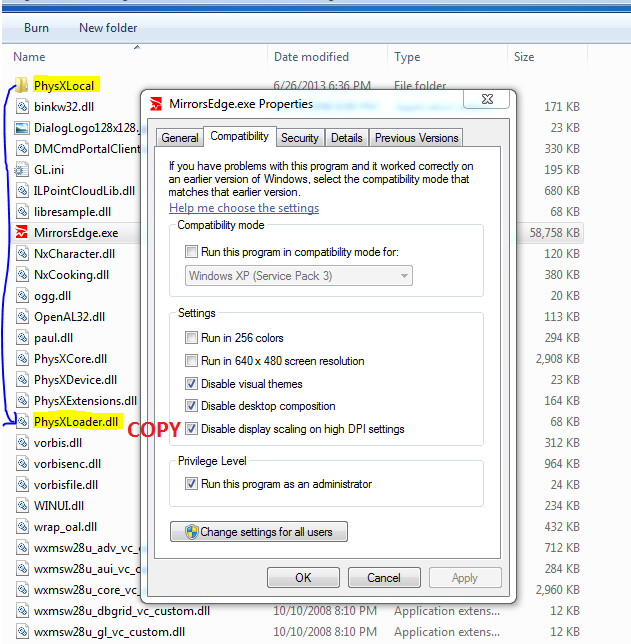Open the Security tab
The width and height of the screenshot is (631, 644).
[300, 138]
